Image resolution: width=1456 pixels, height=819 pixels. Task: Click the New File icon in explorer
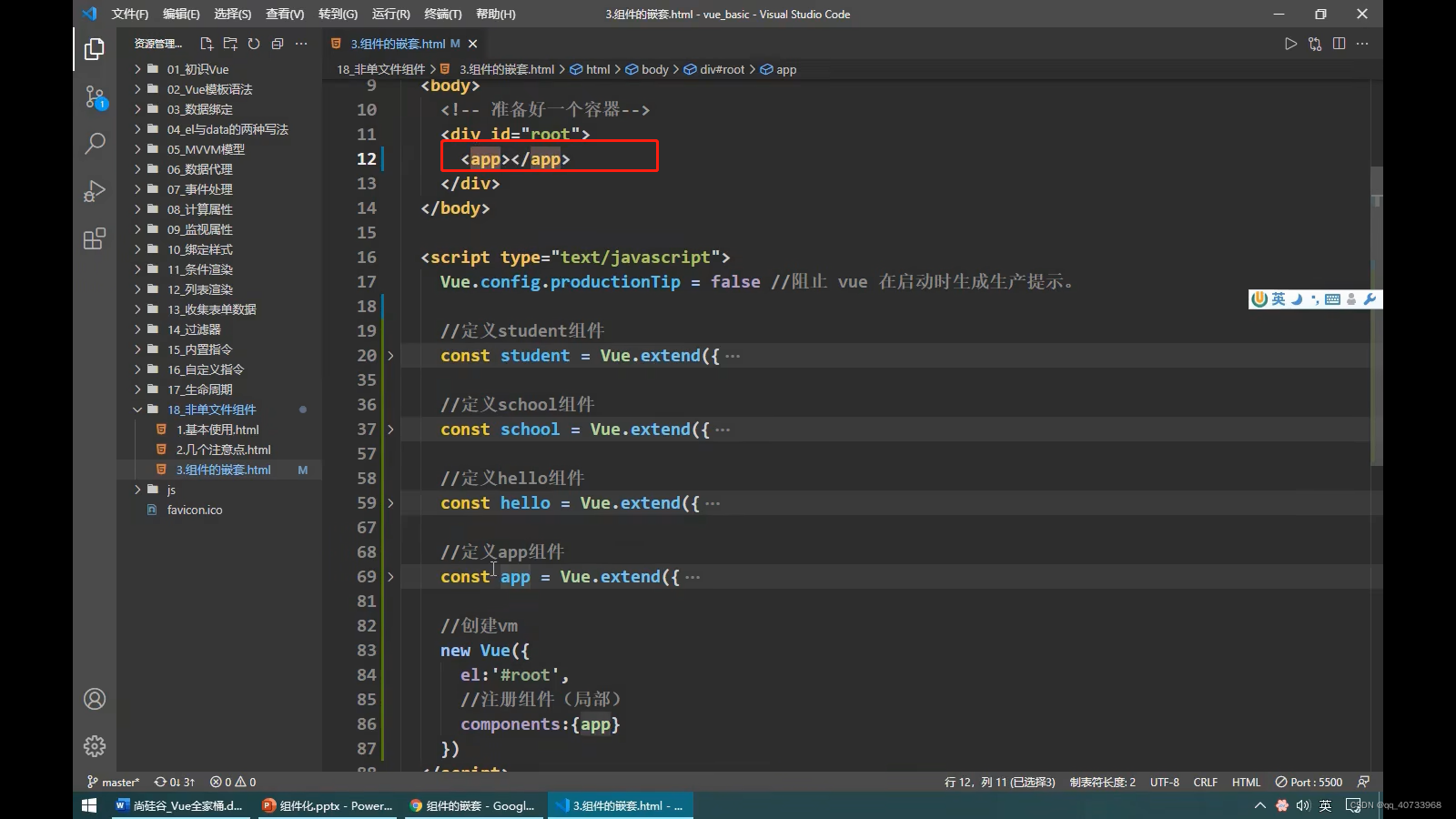[207, 44]
